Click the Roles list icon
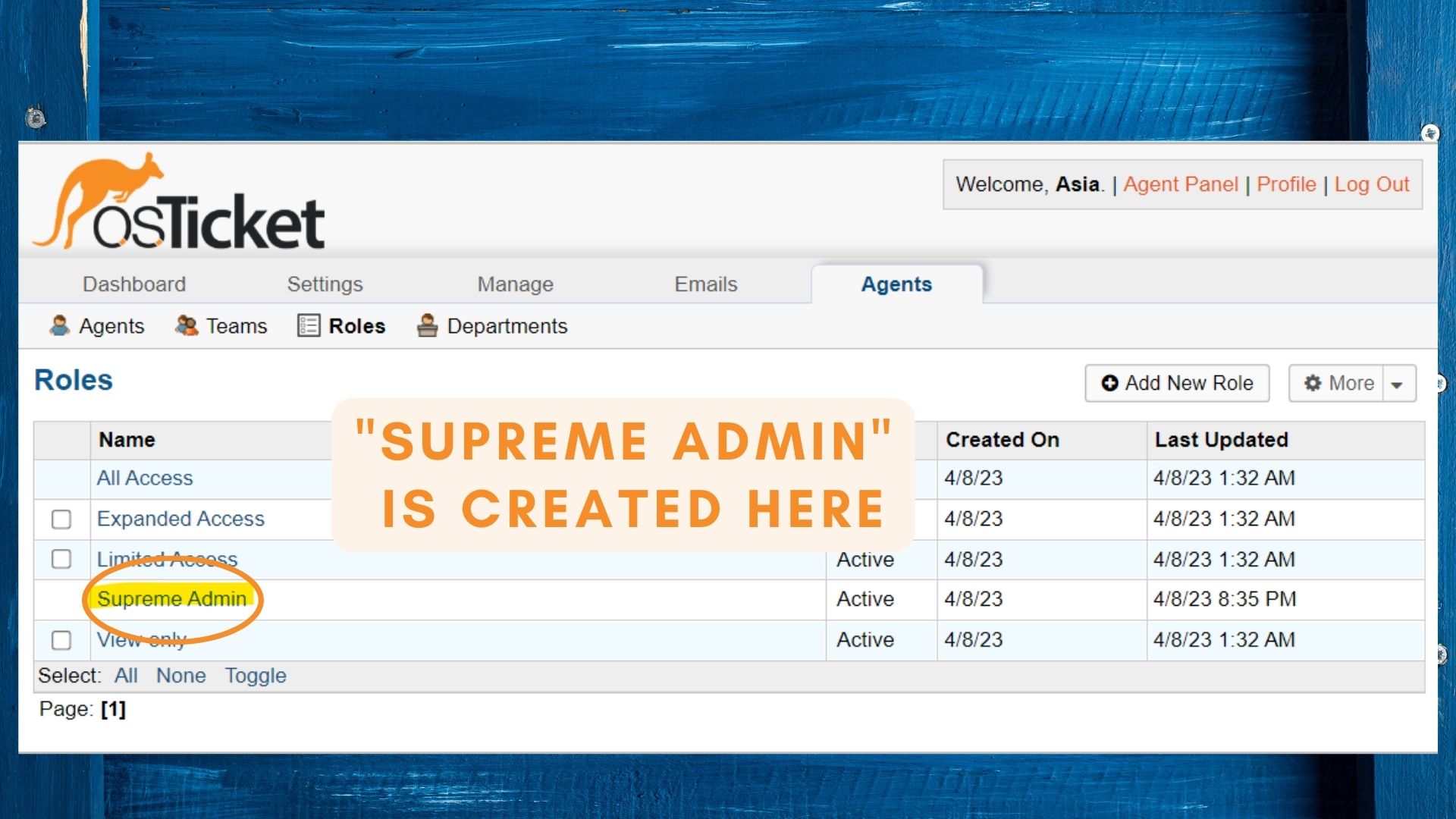Screen dimensions: 1456x819 pyautogui.click(x=309, y=325)
